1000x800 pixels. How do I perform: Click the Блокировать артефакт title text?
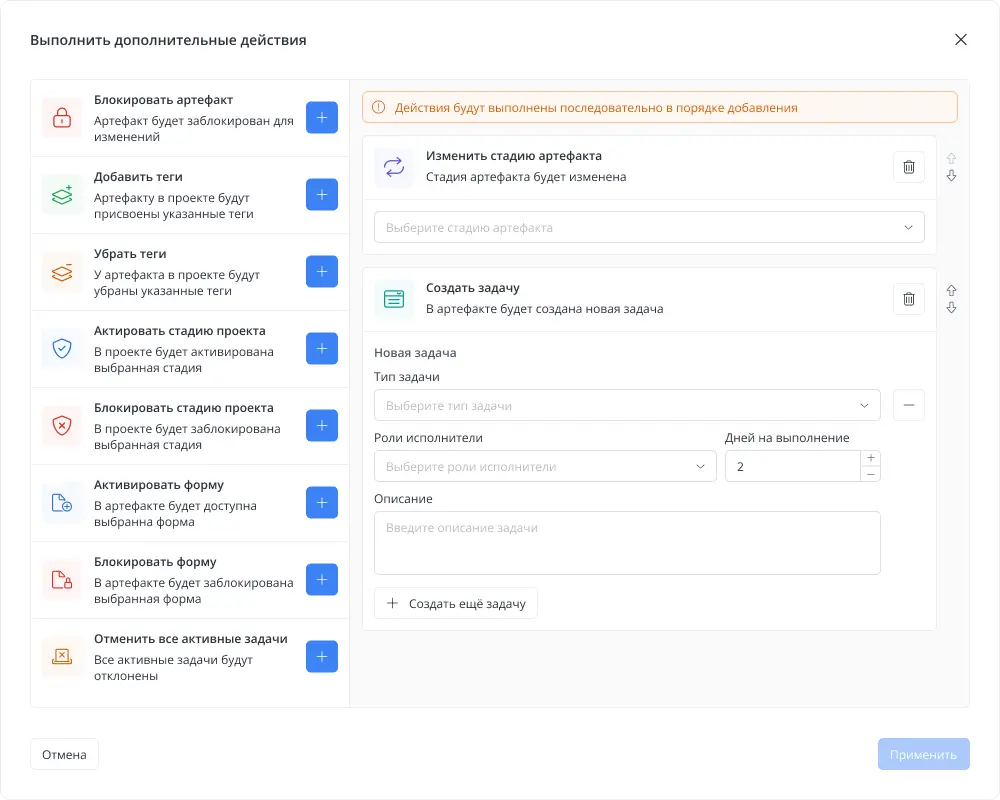coord(163,100)
